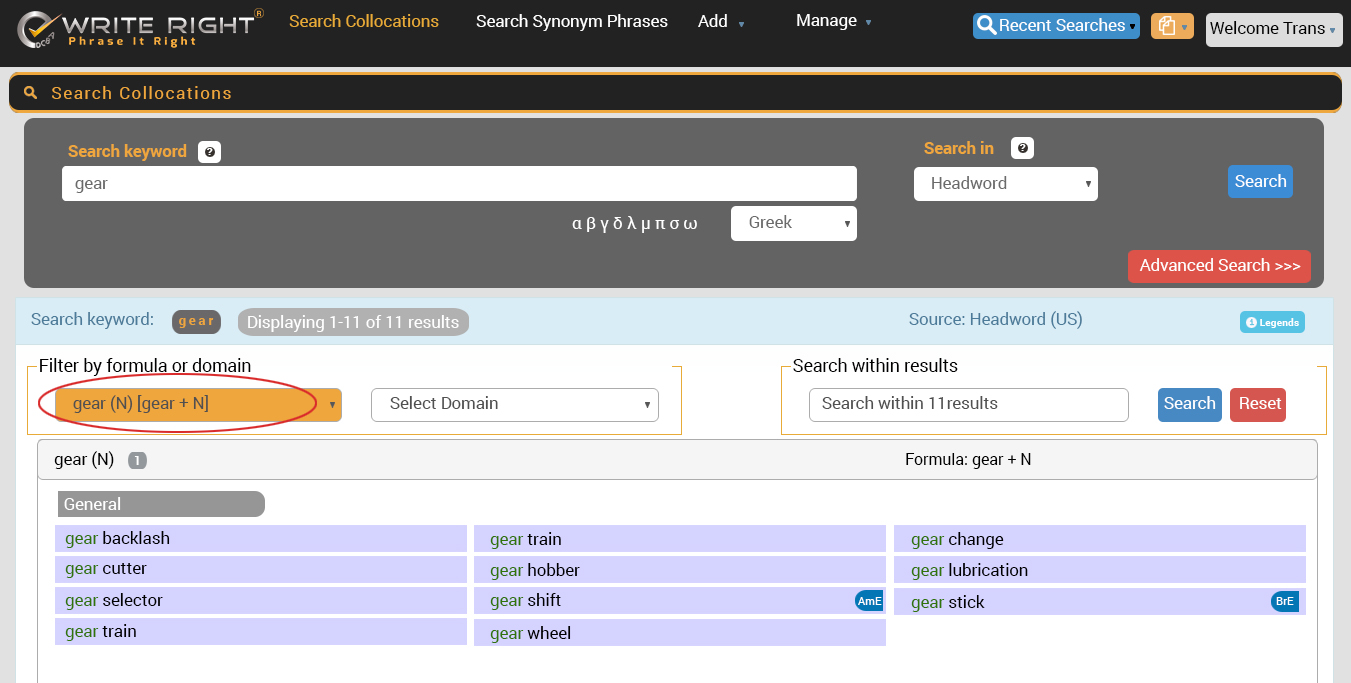Click the Legends info badge
This screenshot has width=1351, height=683.
click(x=1272, y=322)
